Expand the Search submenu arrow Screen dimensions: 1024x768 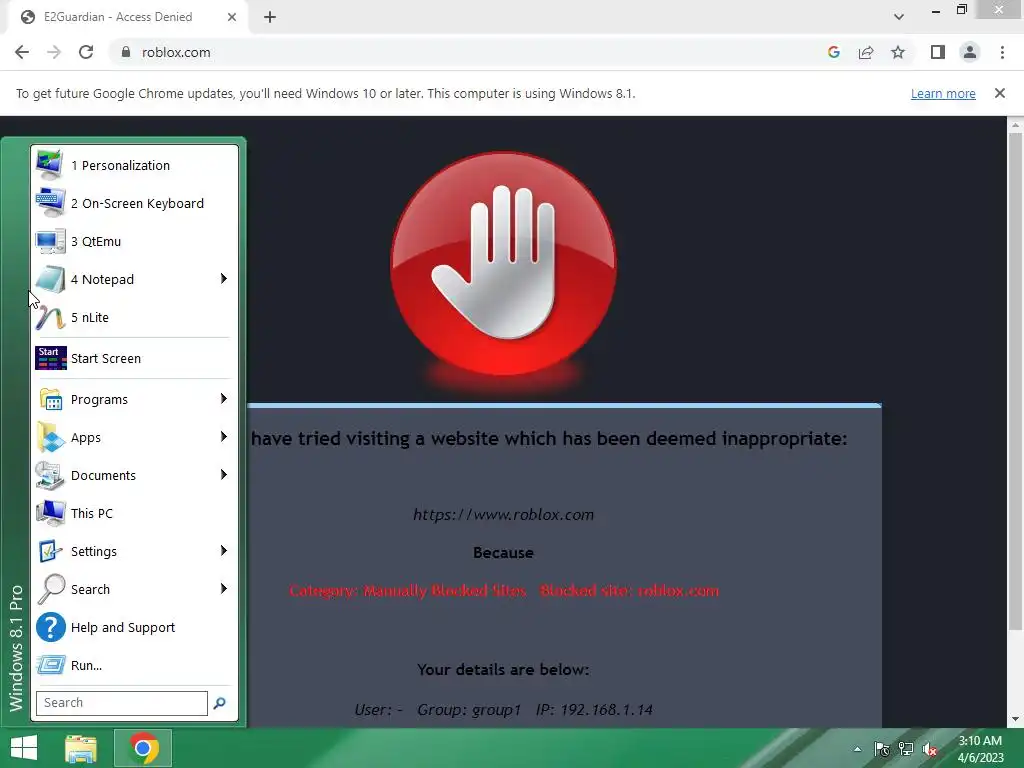[x=224, y=588]
